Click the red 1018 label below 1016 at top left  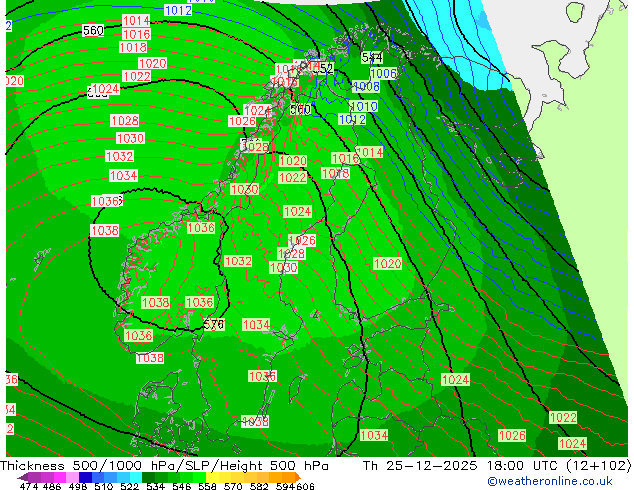click(x=133, y=47)
